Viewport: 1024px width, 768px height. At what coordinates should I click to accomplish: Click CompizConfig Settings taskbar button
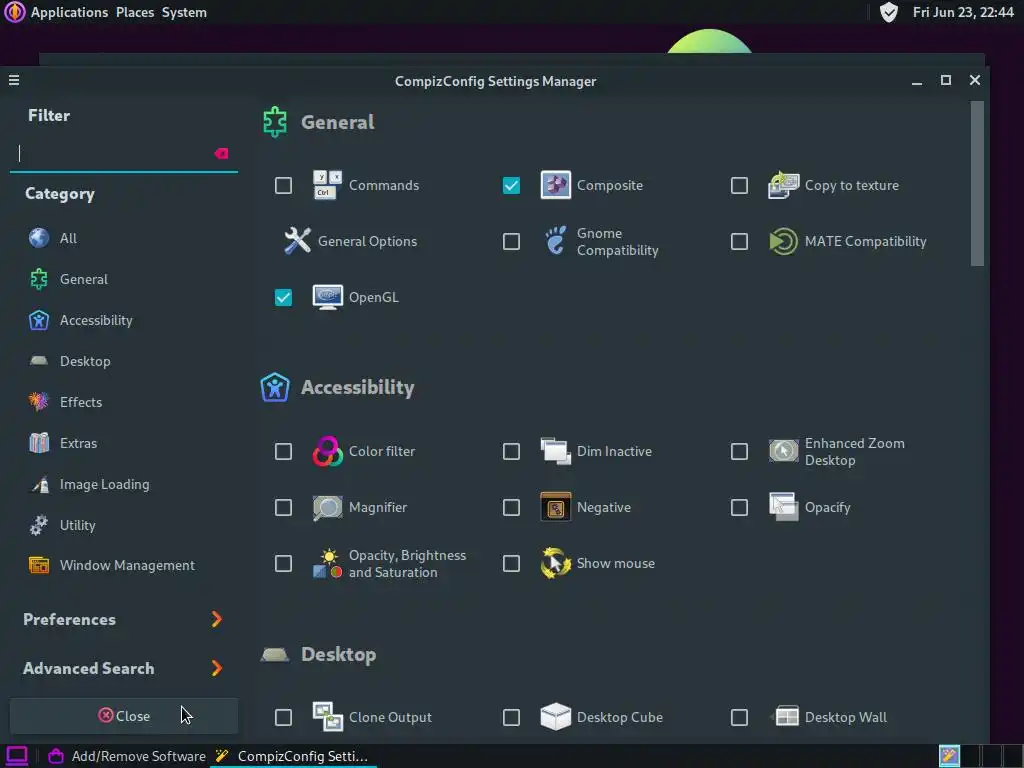click(293, 756)
